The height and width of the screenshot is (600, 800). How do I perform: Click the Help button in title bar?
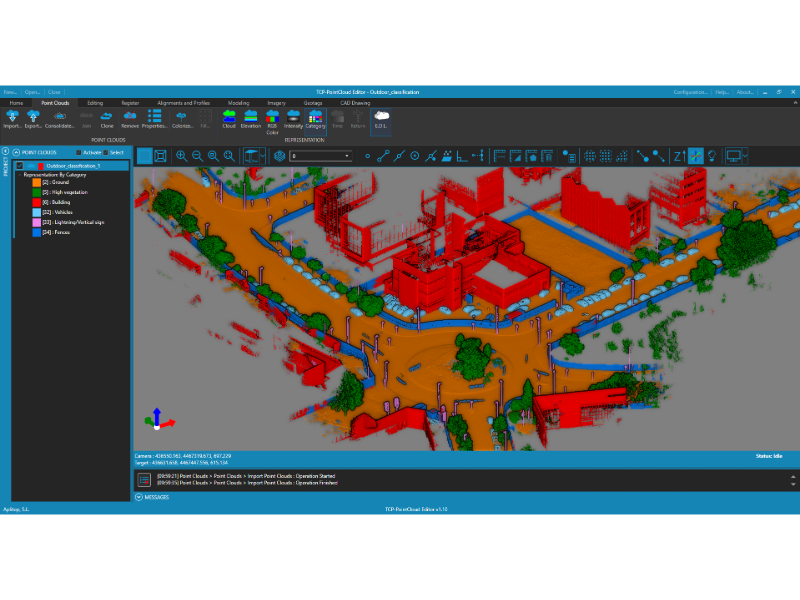[722, 92]
